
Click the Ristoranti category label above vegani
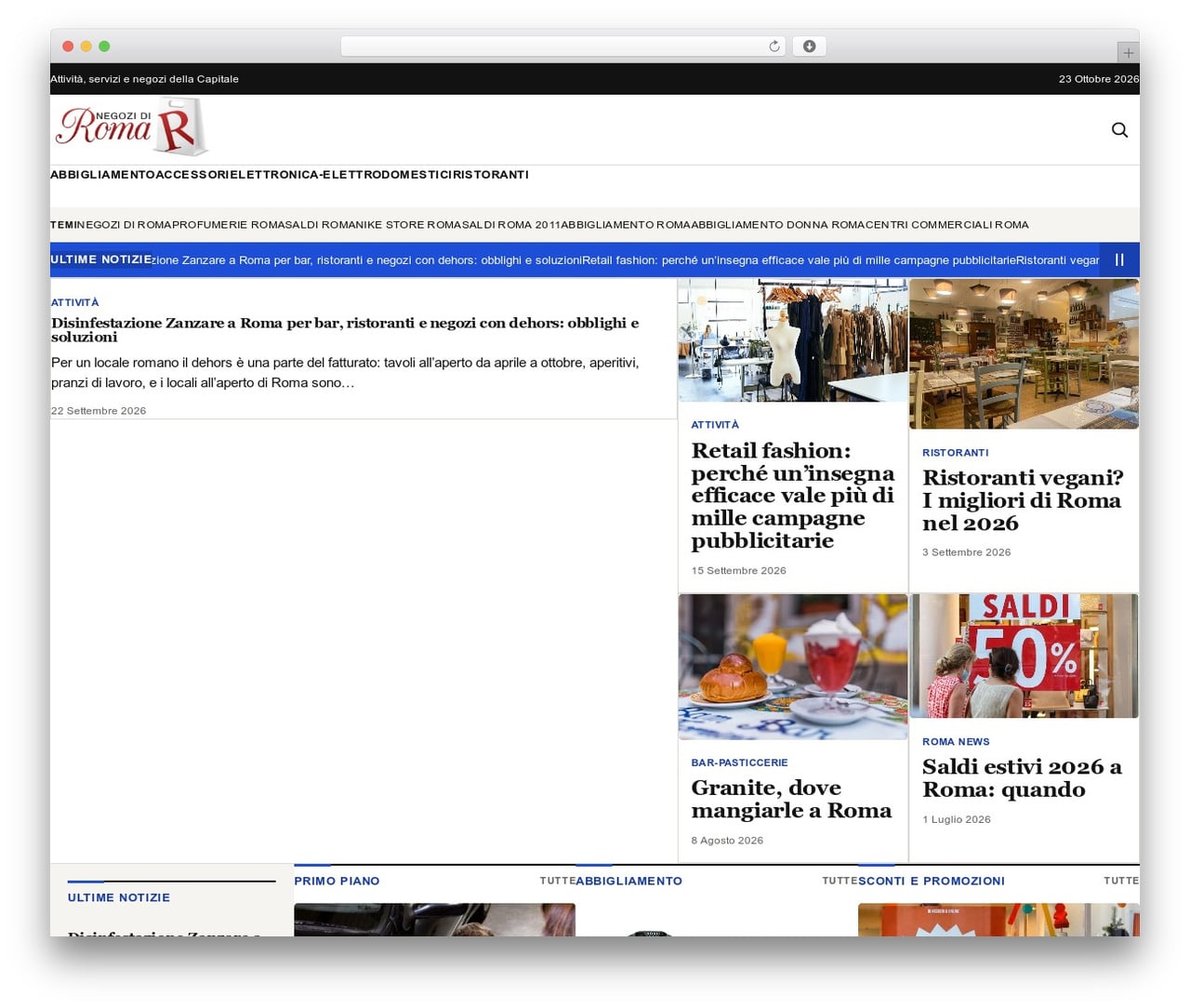click(x=955, y=453)
